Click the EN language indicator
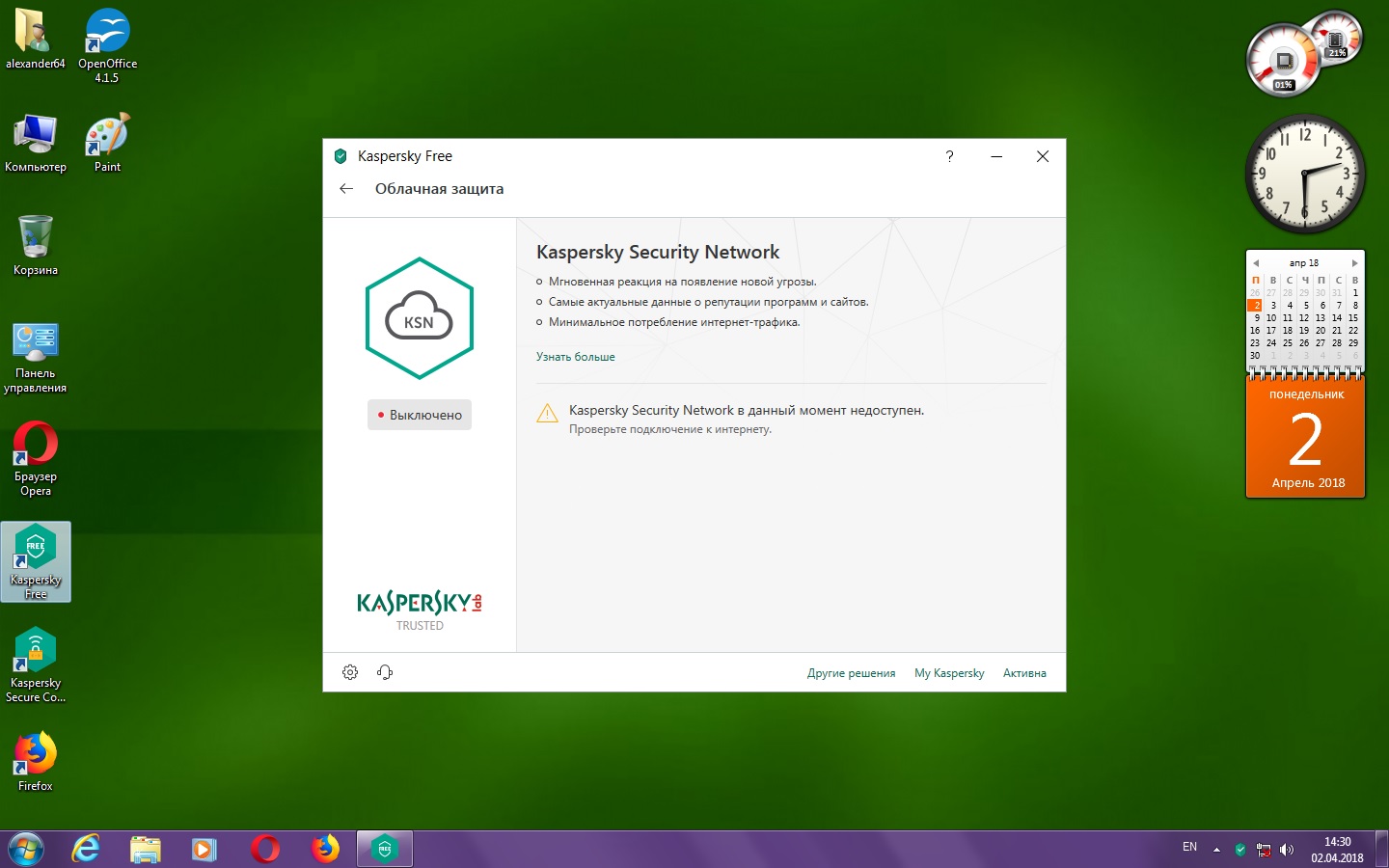Image resolution: width=1389 pixels, height=868 pixels. (x=1189, y=847)
